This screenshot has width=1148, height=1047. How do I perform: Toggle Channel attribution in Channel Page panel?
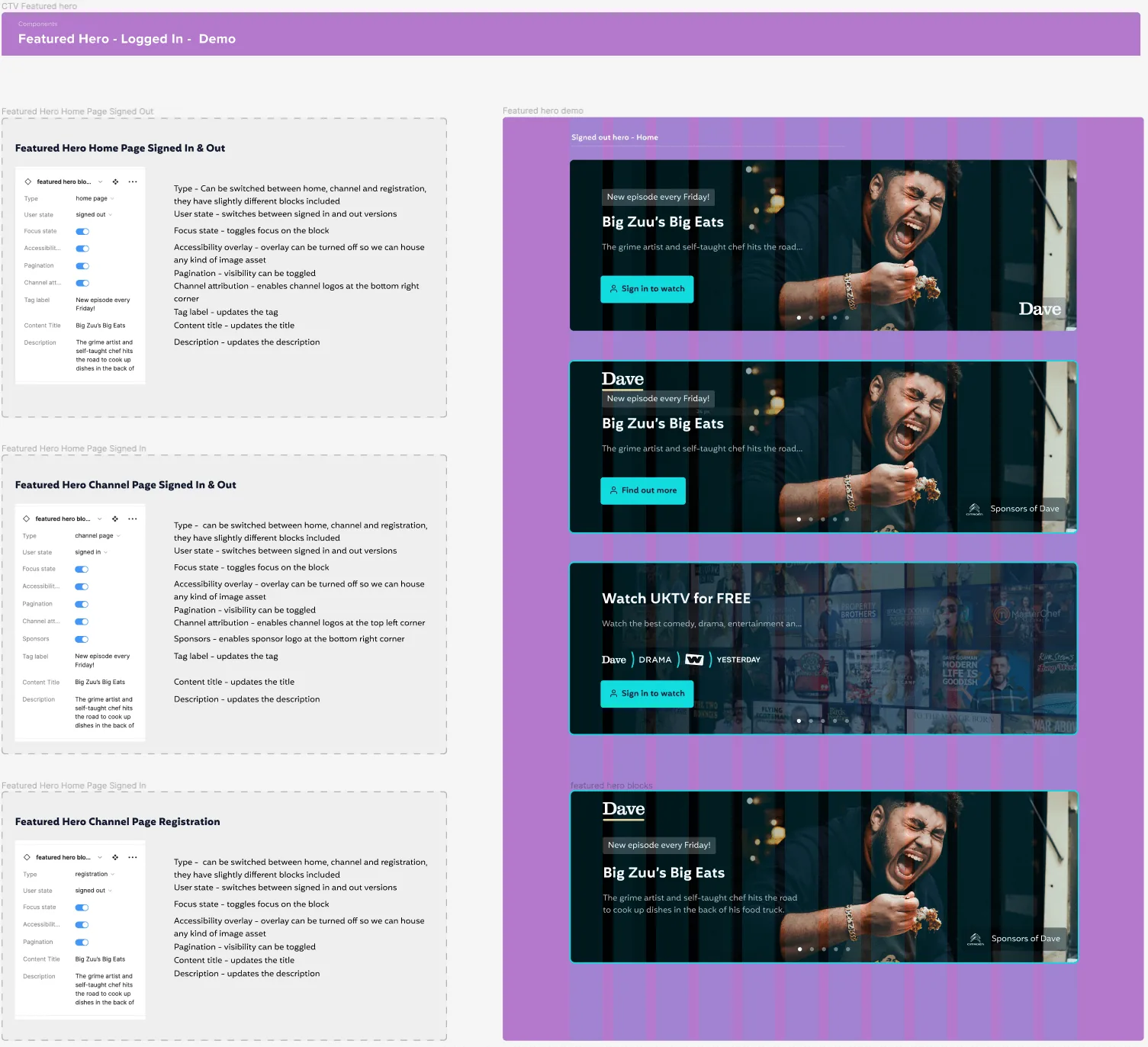[x=82, y=621]
